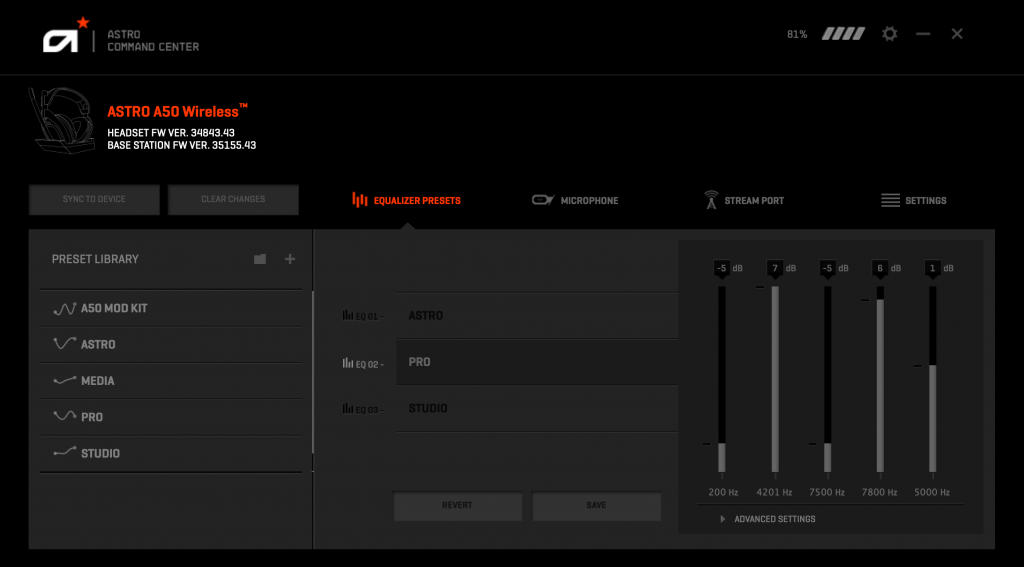
Task: Expand Advanced Settings triangle
Action: click(722, 519)
